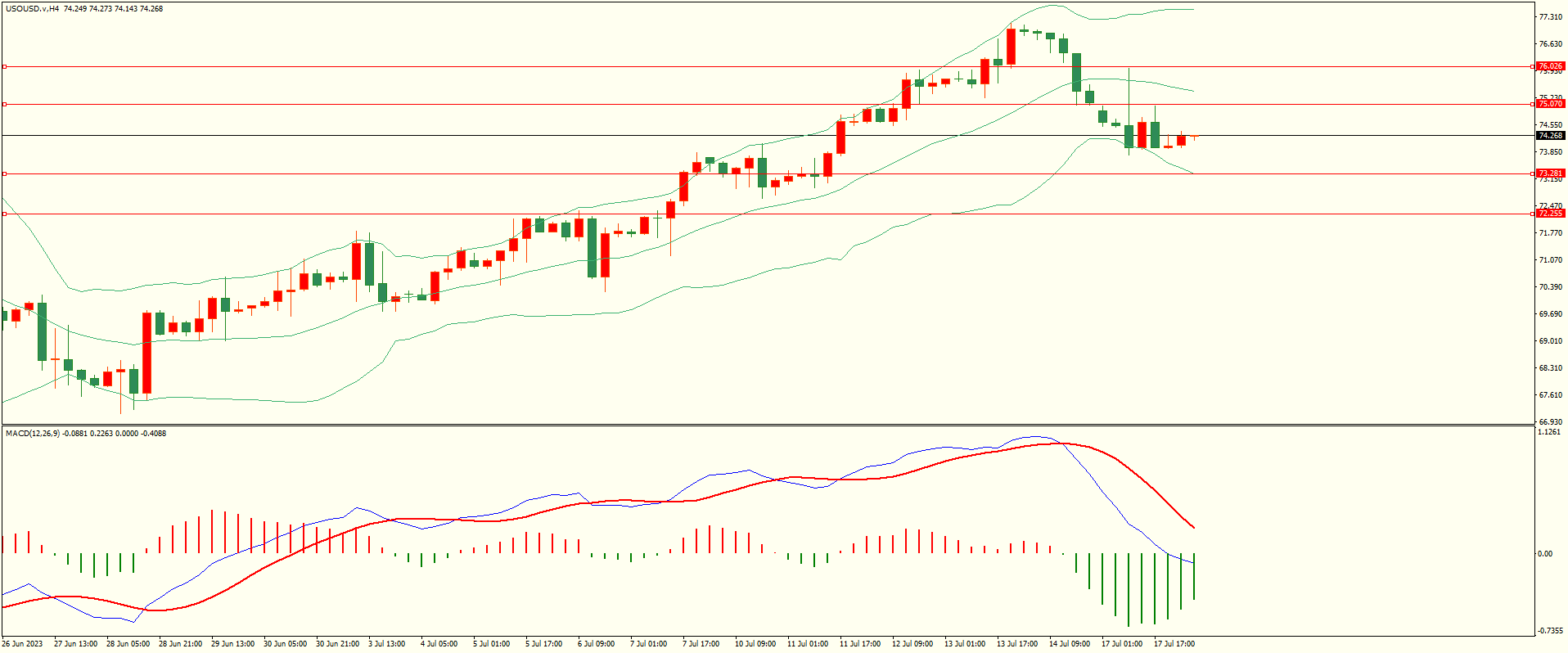
Task: Click the 7 Jul 01:00 time label
Action: tap(648, 644)
